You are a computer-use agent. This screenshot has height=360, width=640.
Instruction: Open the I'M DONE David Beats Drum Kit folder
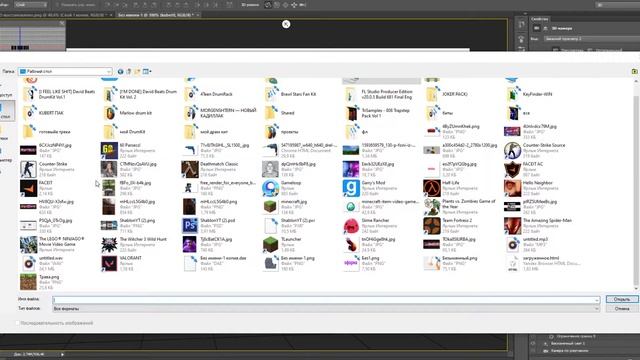[140, 94]
